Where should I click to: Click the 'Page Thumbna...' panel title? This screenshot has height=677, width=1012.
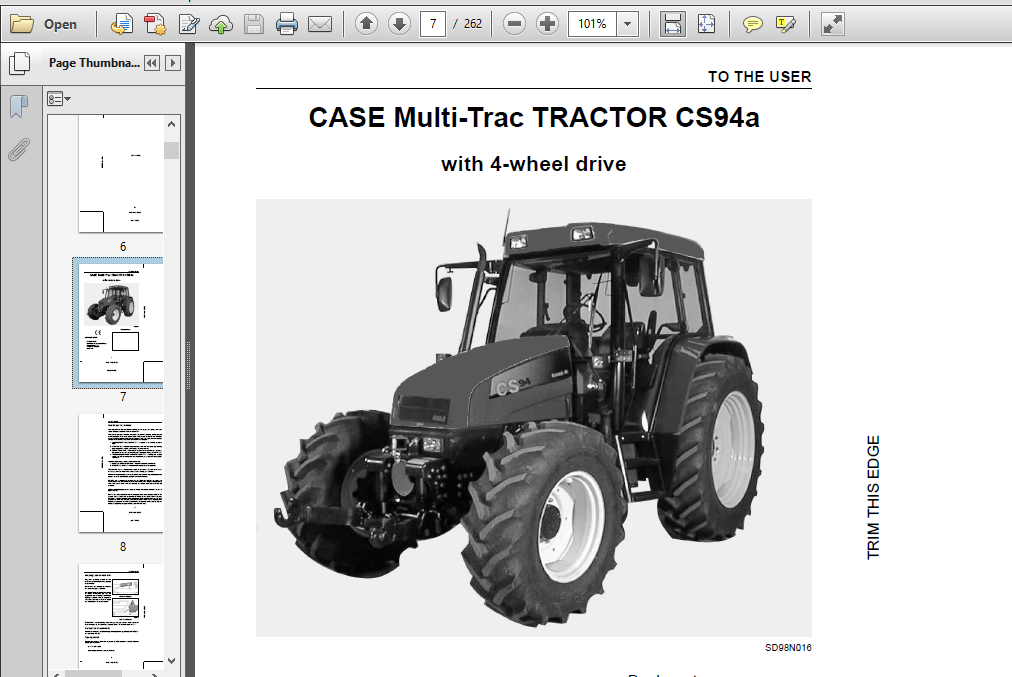pyautogui.click(x=94, y=63)
